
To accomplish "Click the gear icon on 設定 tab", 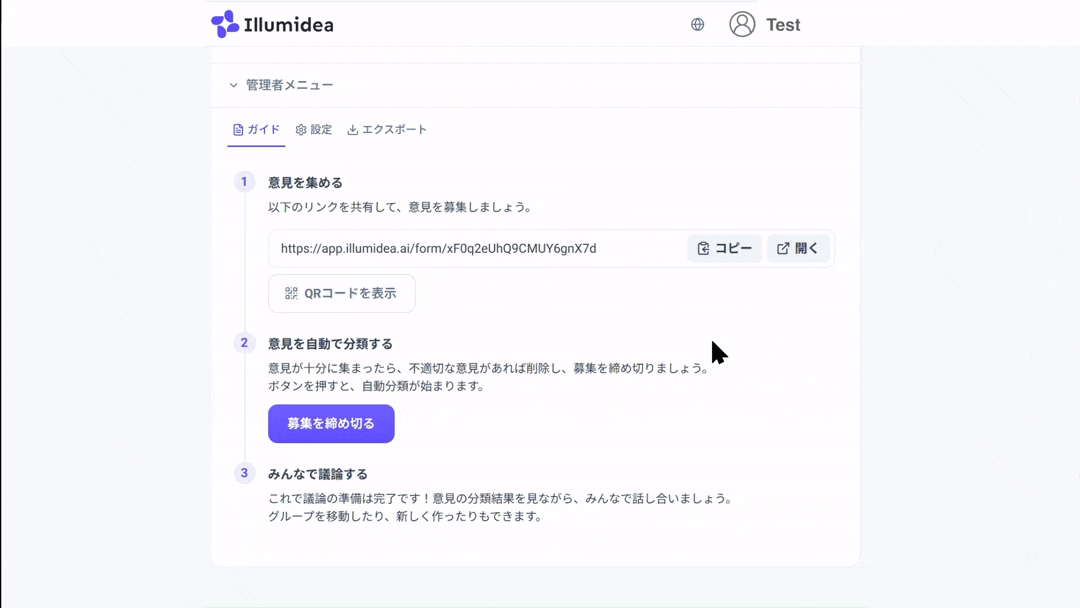I will (301, 130).
